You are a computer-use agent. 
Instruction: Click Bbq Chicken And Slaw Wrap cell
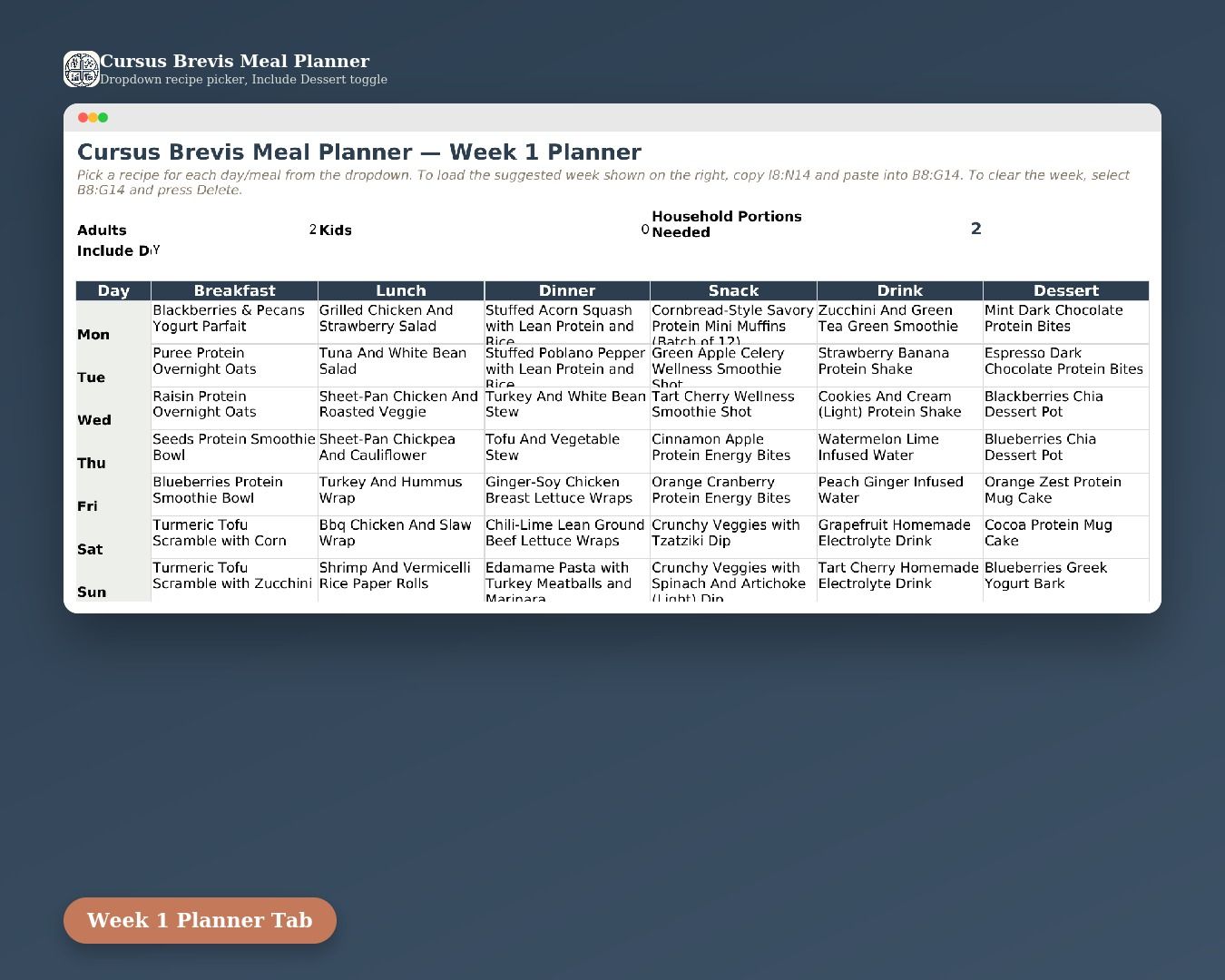coord(401,537)
